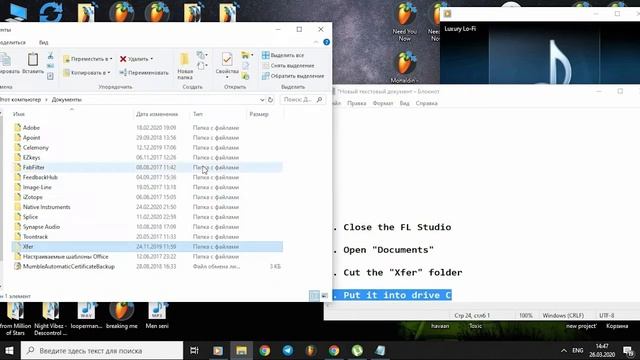Select the Monaldin FL Studio desktop icon

coord(404,67)
